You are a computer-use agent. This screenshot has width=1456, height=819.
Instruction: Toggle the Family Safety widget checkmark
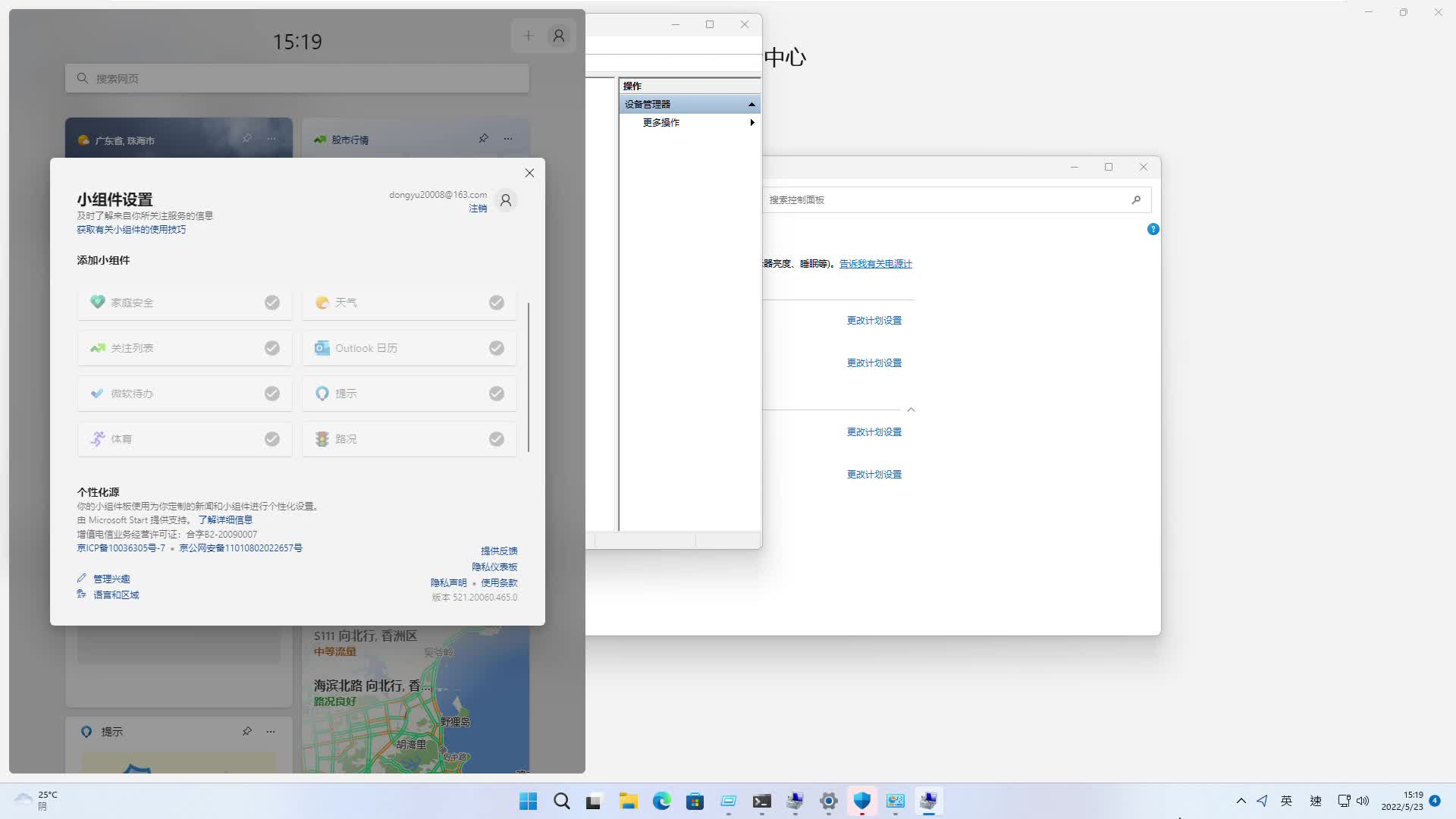click(x=272, y=303)
